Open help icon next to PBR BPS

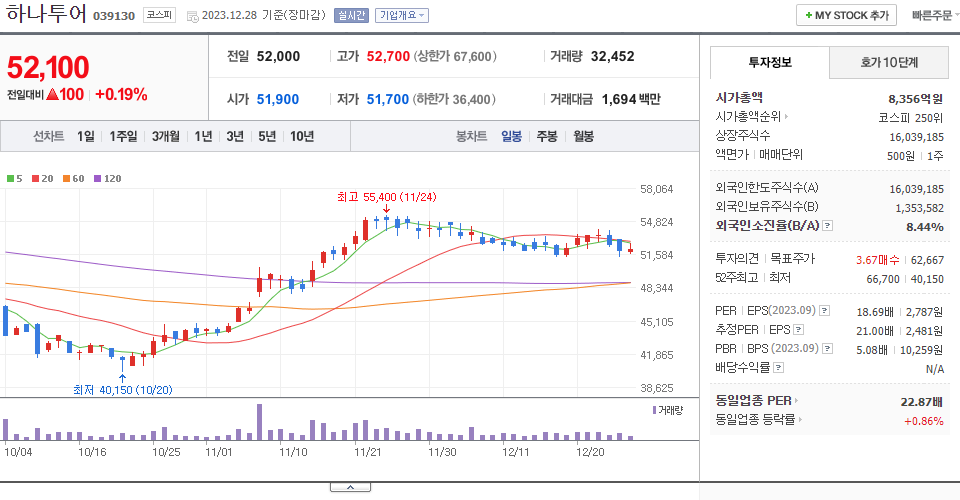827,349
